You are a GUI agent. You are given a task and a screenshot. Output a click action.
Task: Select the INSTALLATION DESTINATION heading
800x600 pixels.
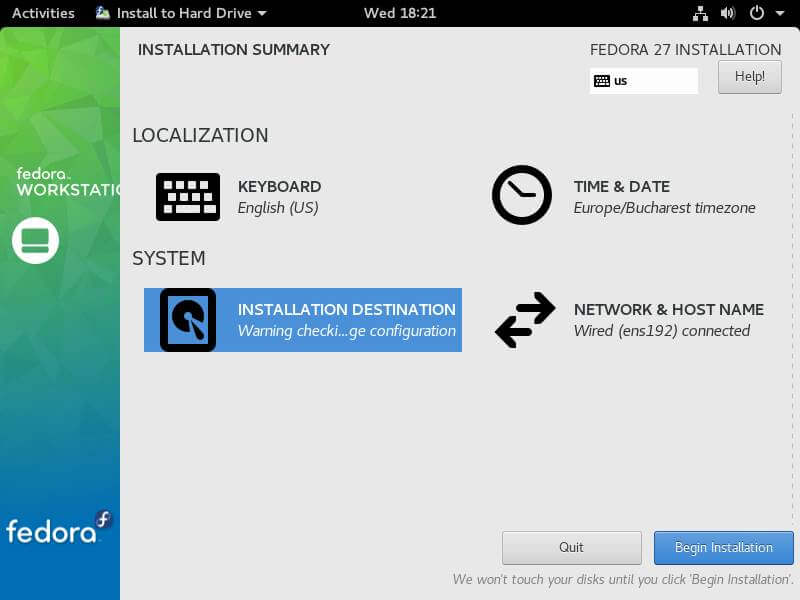pos(346,310)
